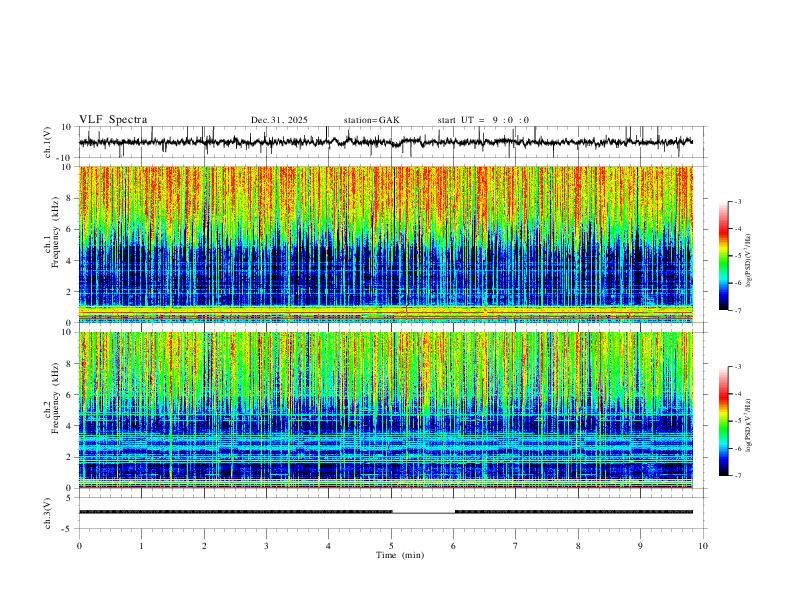Click time axis tick label "4"

click(x=328, y=546)
